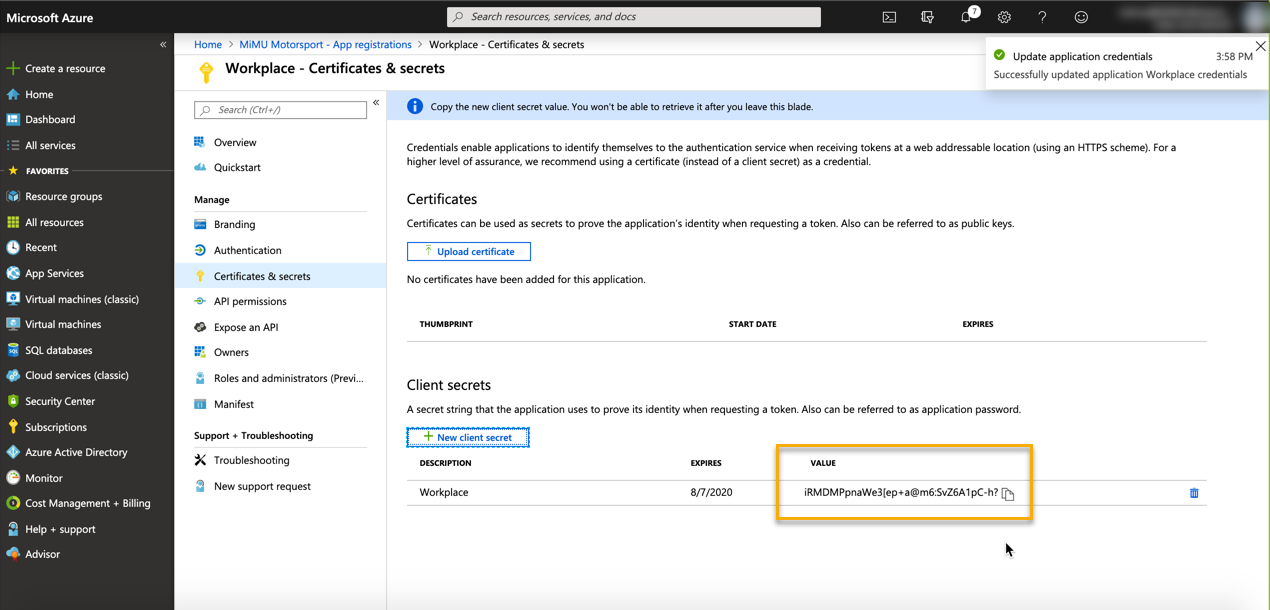Open the feedback smiley icon
This screenshot has height=610, width=1270.
click(1081, 17)
